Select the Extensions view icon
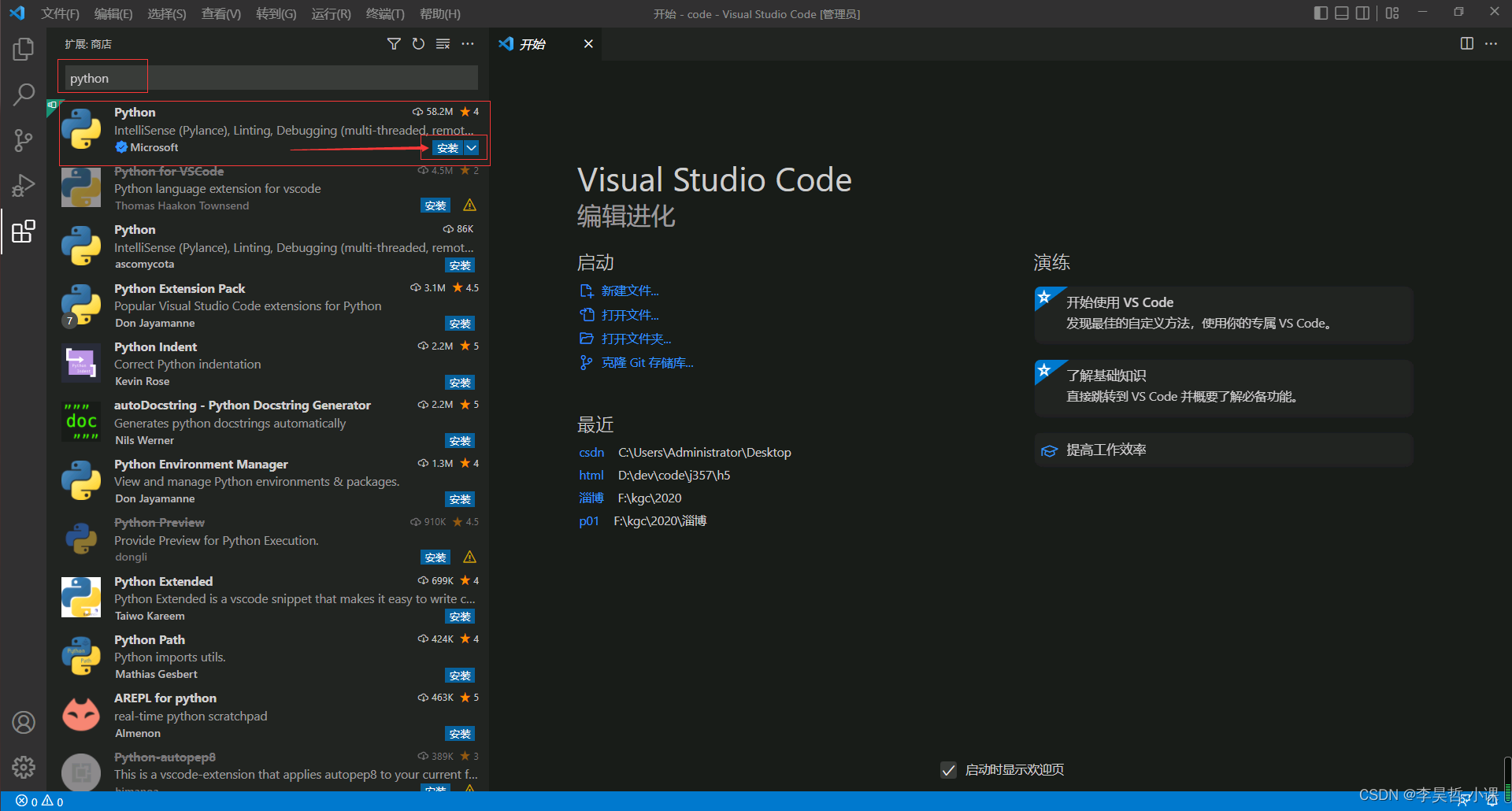The height and width of the screenshot is (811, 1512). [x=24, y=231]
